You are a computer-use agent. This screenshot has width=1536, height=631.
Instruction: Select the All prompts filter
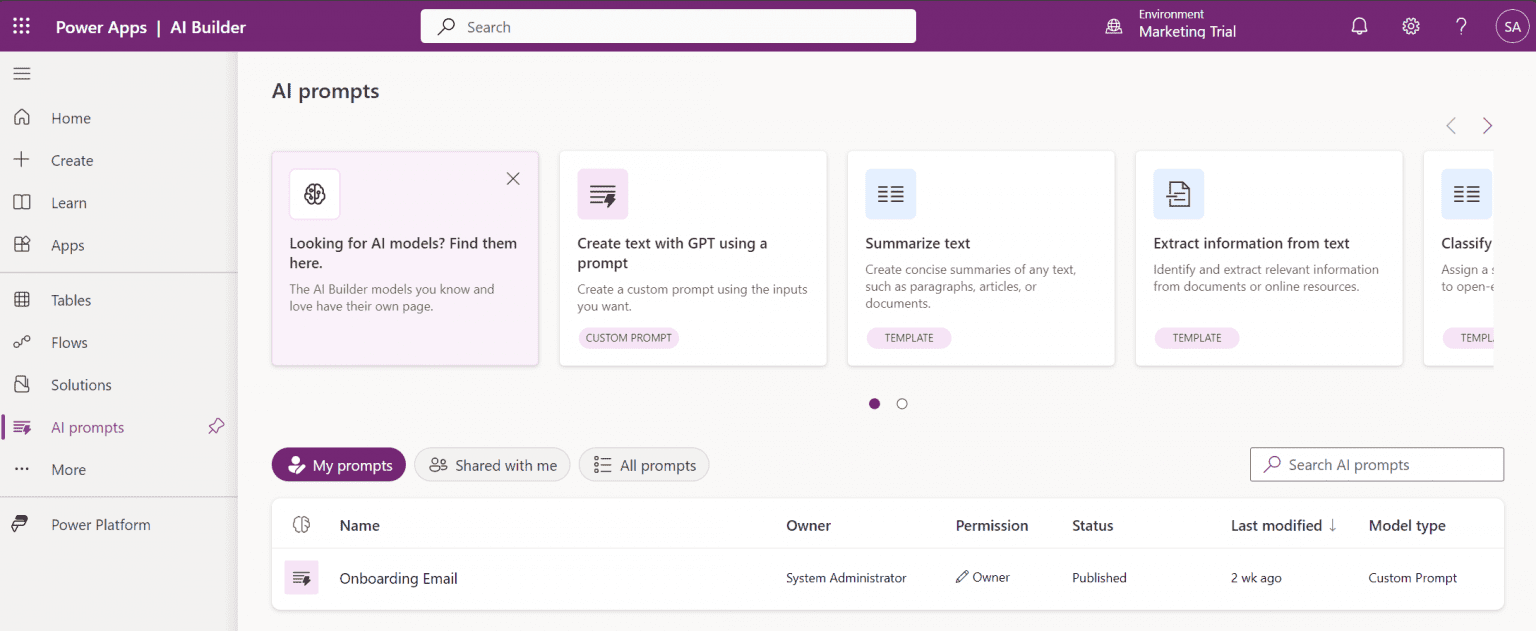click(643, 464)
